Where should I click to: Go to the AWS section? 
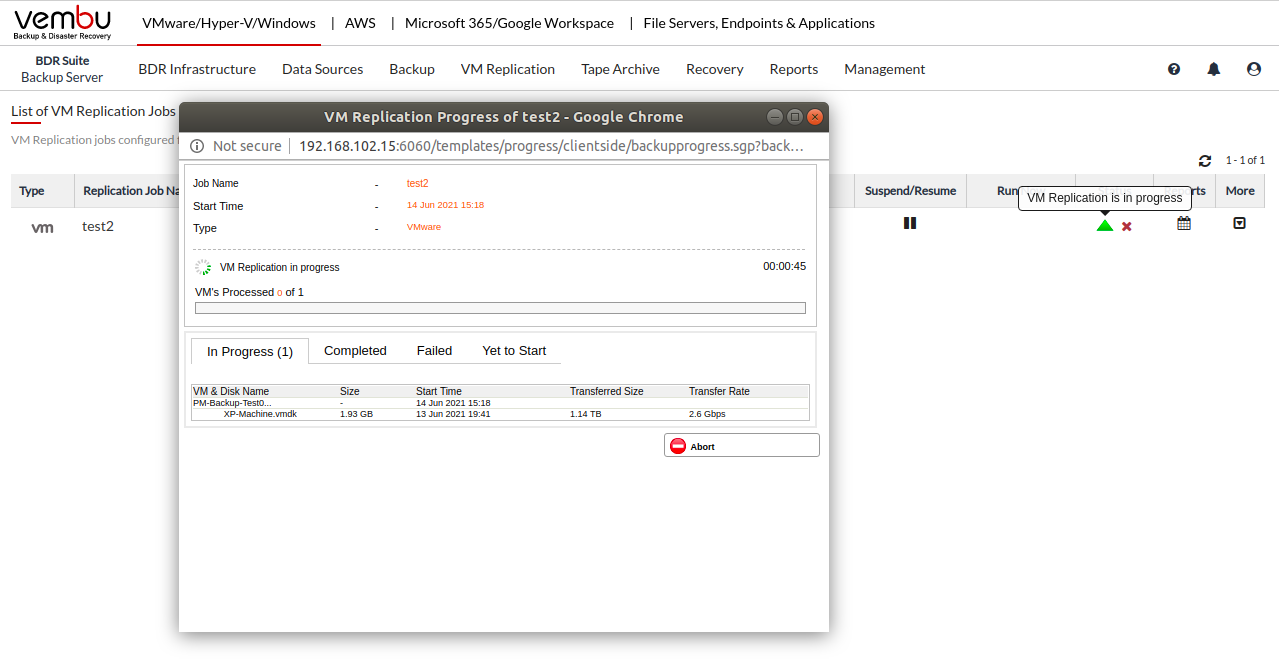[x=360, y=23]
